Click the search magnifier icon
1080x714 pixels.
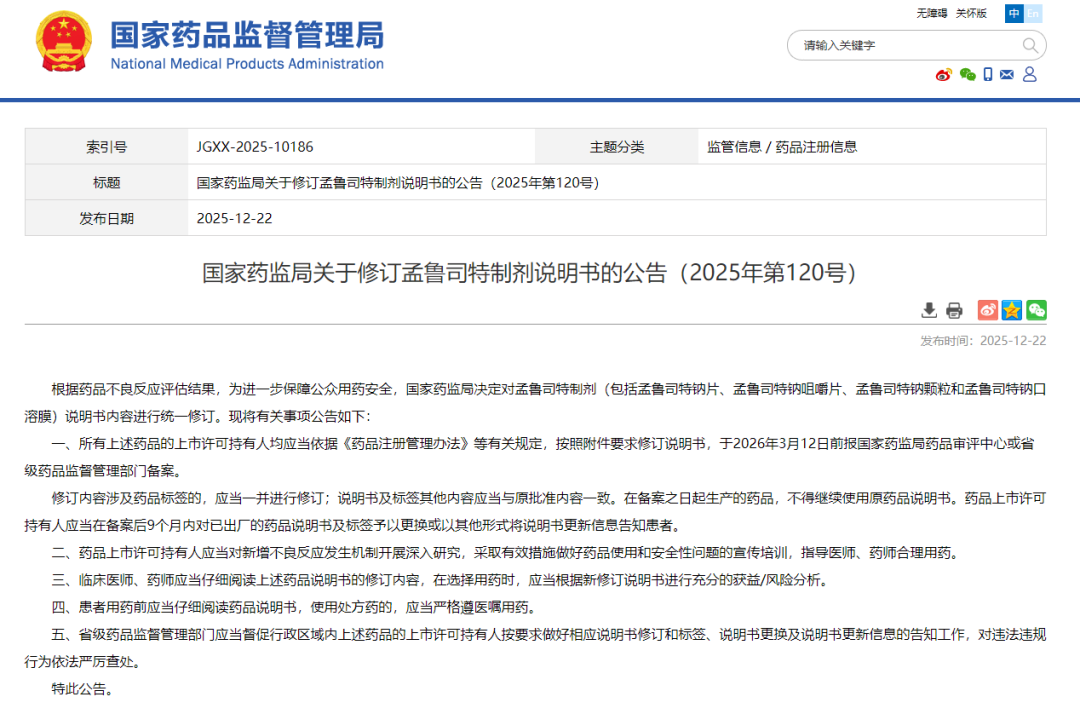[1031, 44]
